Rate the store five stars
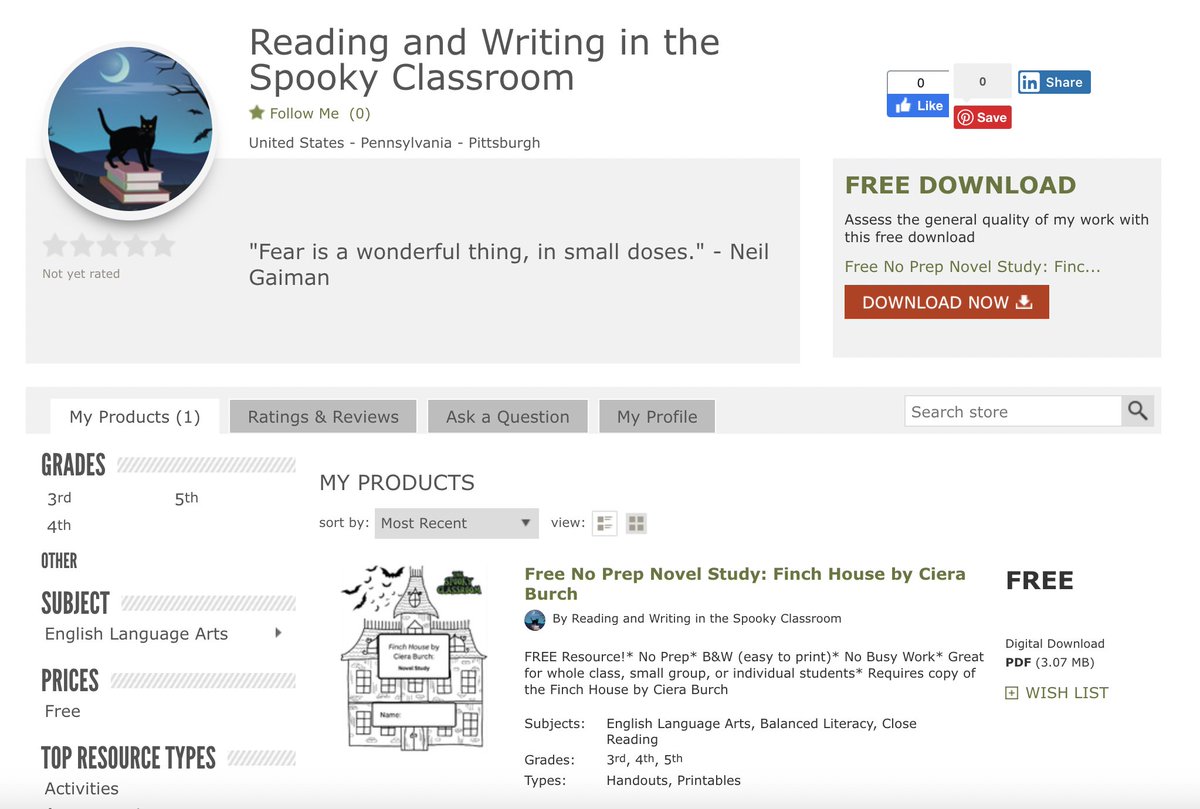The height and width of the screenshot is (809, 1200). [x=160, y=244]
